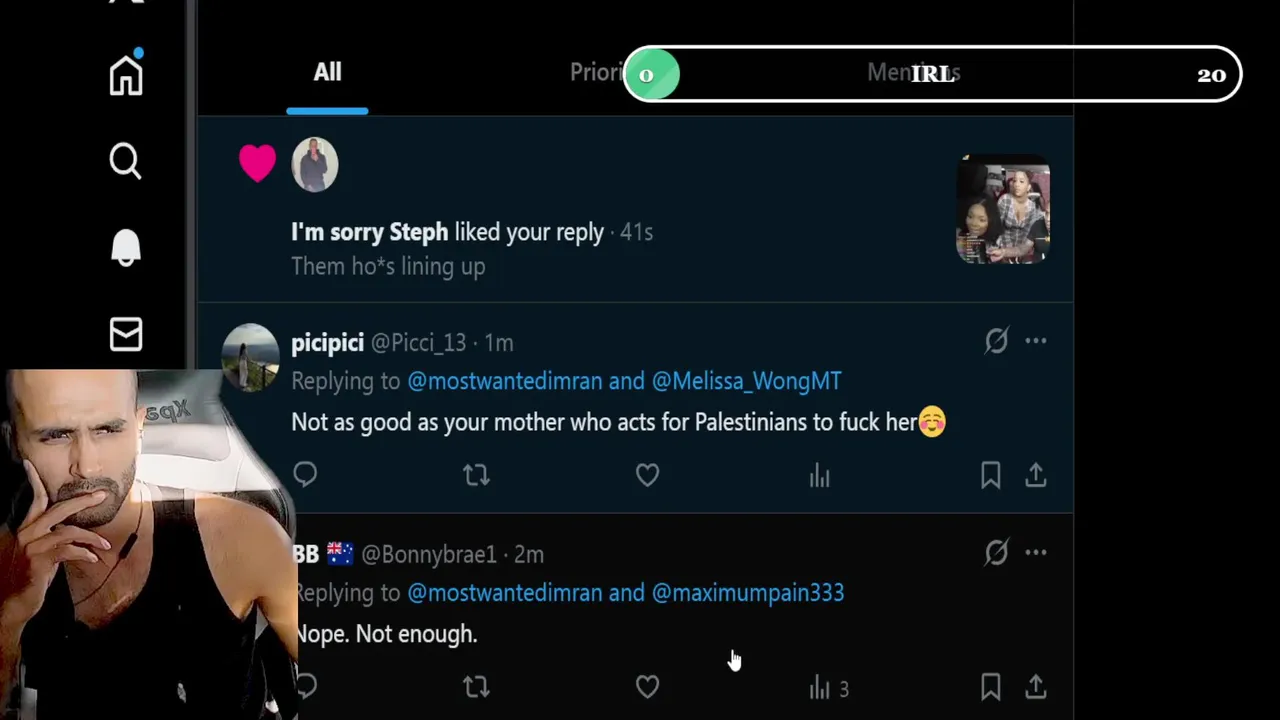
Task: Open @maximumpain333 mention link
Action: click(747, 592)
